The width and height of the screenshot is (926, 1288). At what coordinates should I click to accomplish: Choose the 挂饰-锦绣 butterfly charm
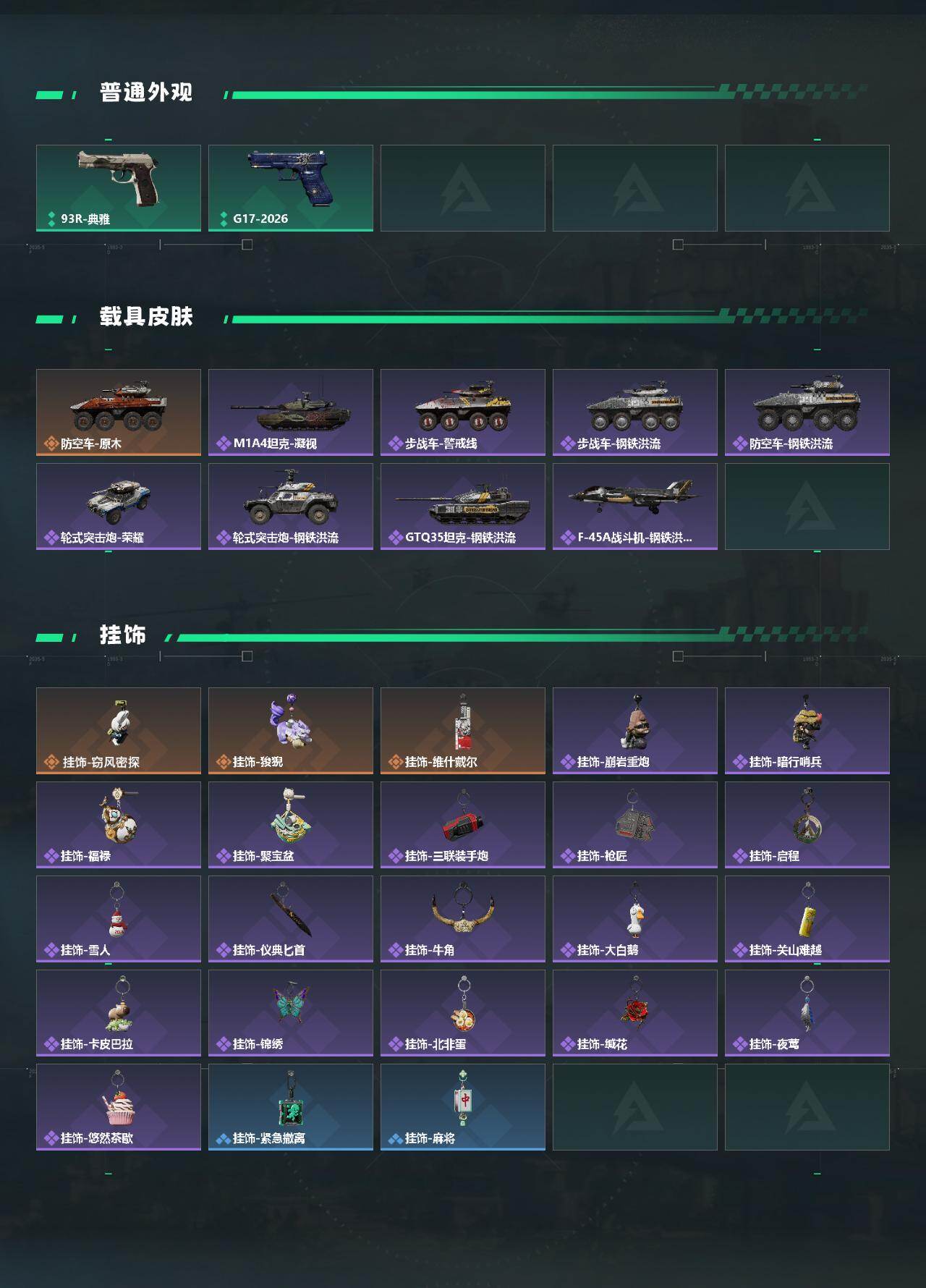[x=291, y=1013]
